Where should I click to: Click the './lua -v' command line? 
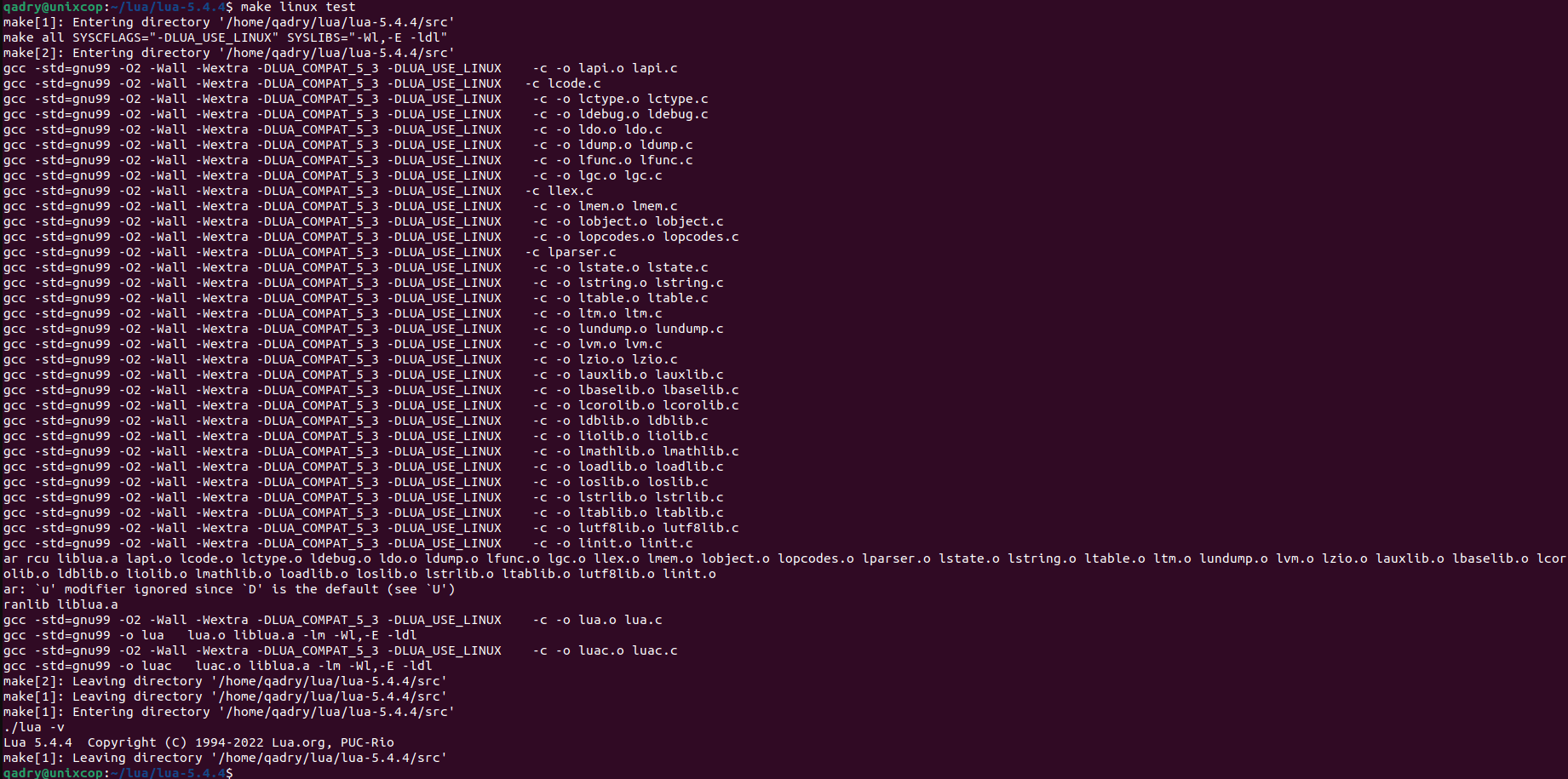click(x=33, y=727)
